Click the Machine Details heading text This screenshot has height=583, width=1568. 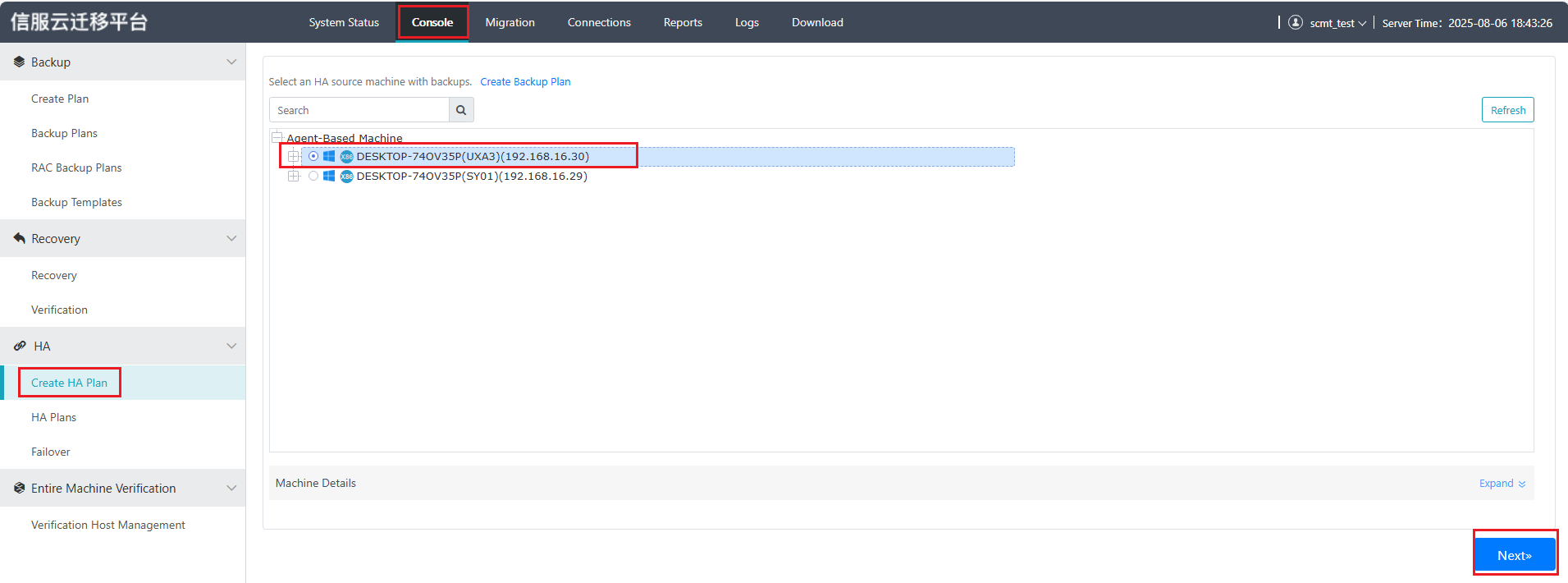(316, 483)
